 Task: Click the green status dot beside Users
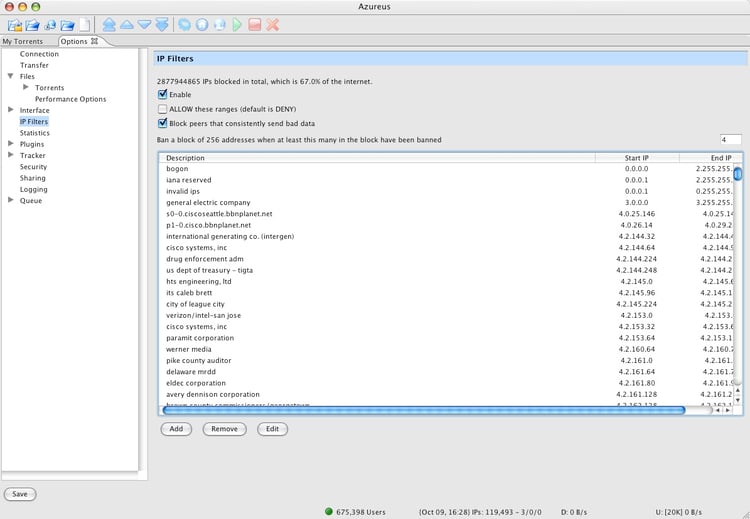(329, 511)
